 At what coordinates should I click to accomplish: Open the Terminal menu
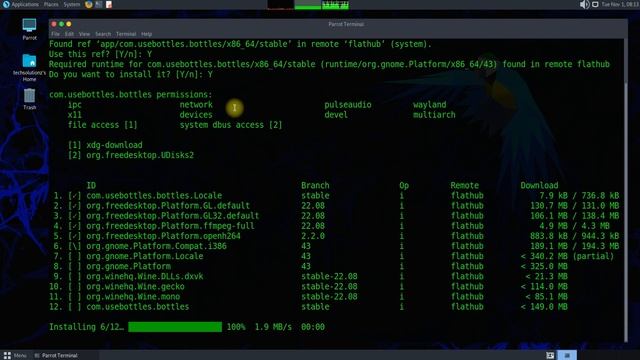coord(126,34)
